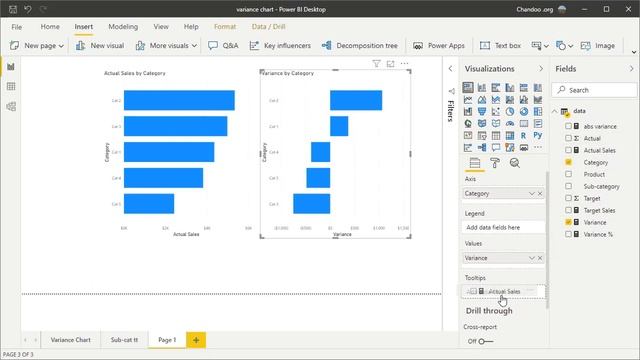Switch to the Modeling ribbon tab
The width and height of the screenshot is (640, 360).
coord(123,27)
